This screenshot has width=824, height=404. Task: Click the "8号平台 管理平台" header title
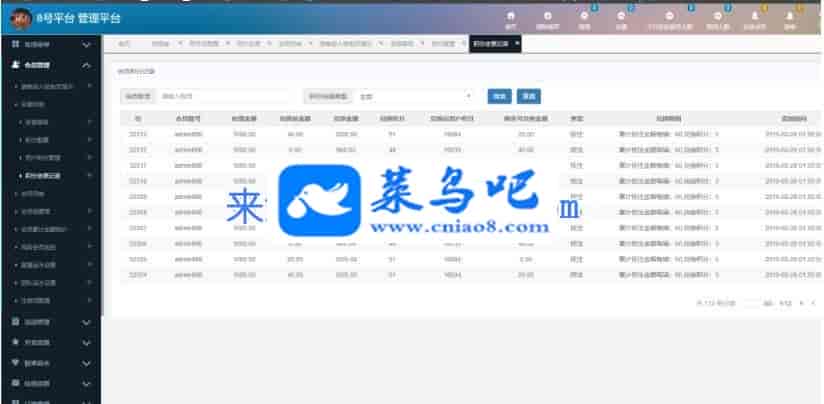coord(78,18)
